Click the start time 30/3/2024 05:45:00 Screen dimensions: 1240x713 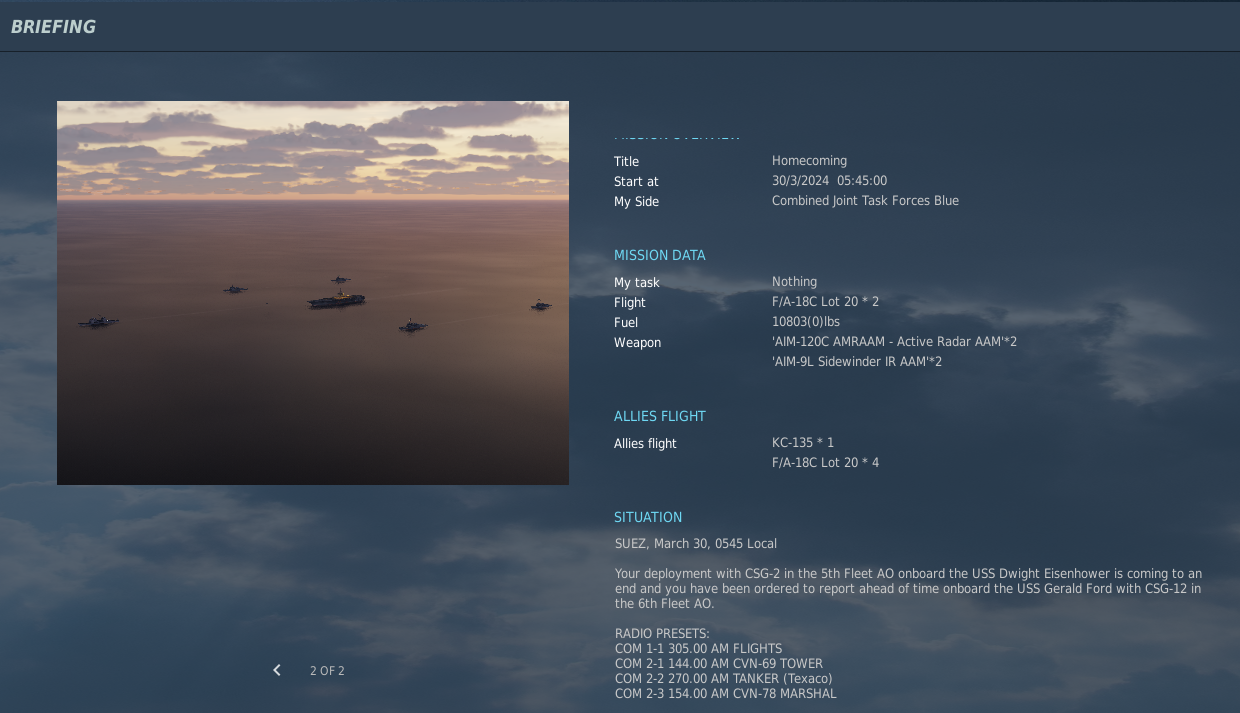click(829, 181)
